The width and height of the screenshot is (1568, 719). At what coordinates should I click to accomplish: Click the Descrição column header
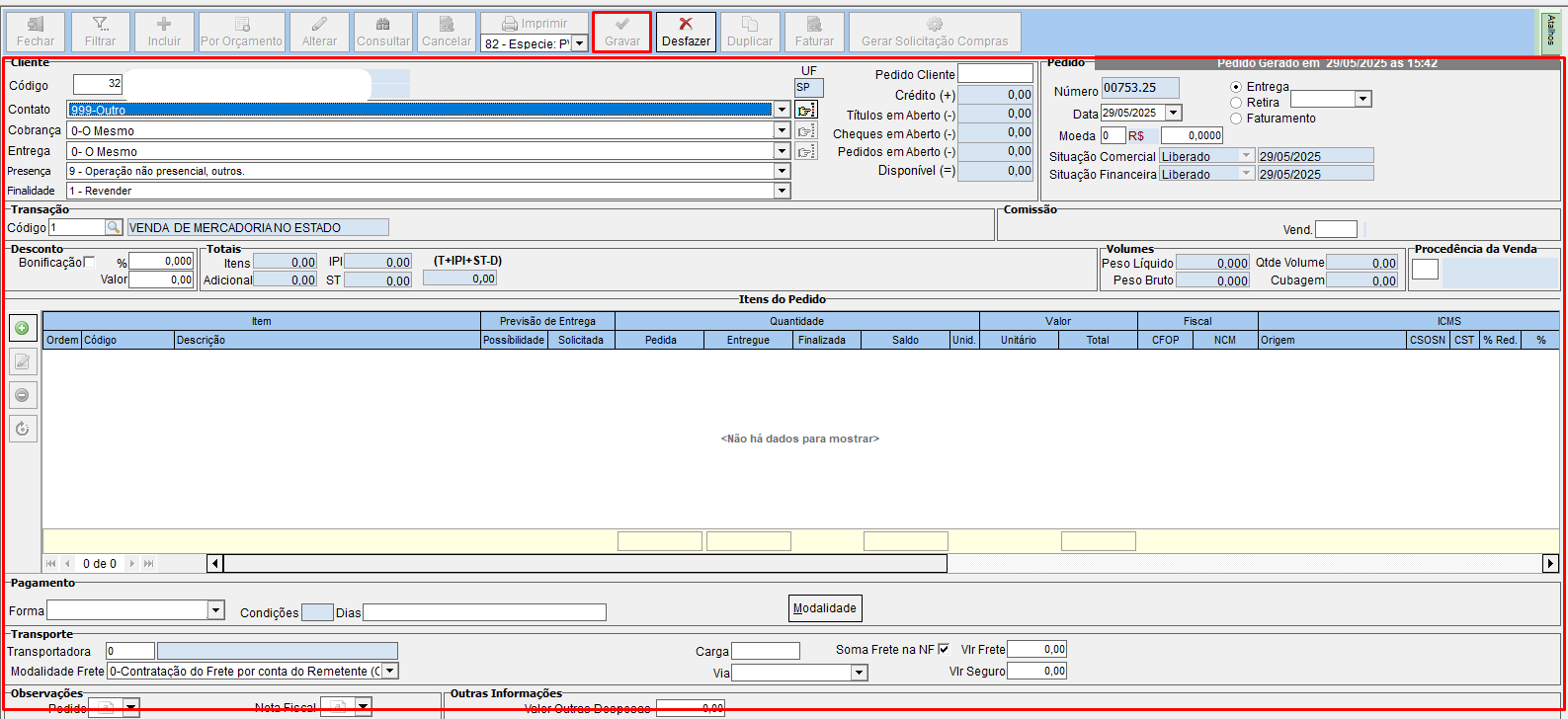(x=326, y=340)
